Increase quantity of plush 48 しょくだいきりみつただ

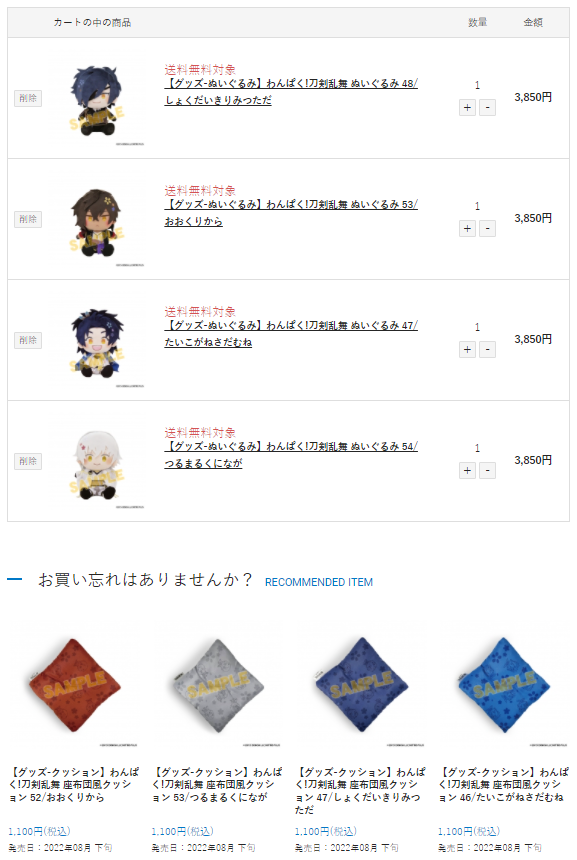coord(467,108)
